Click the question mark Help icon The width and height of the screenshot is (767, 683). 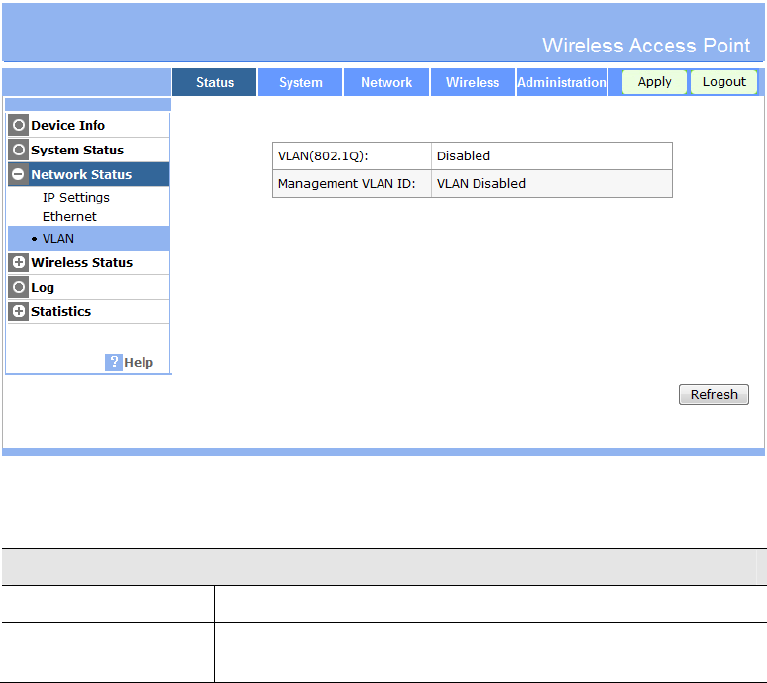pos(113,363)
